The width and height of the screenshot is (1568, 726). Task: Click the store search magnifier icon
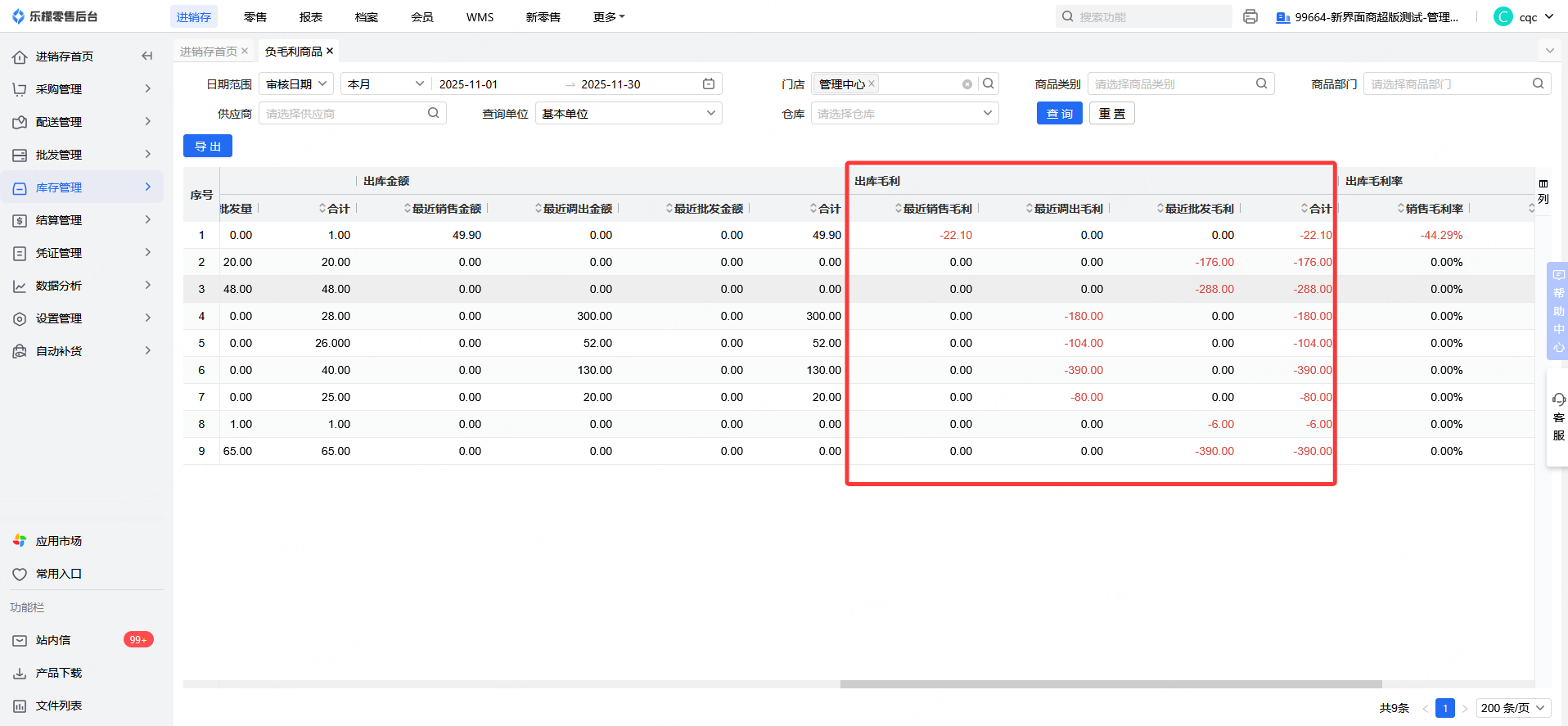989,83
